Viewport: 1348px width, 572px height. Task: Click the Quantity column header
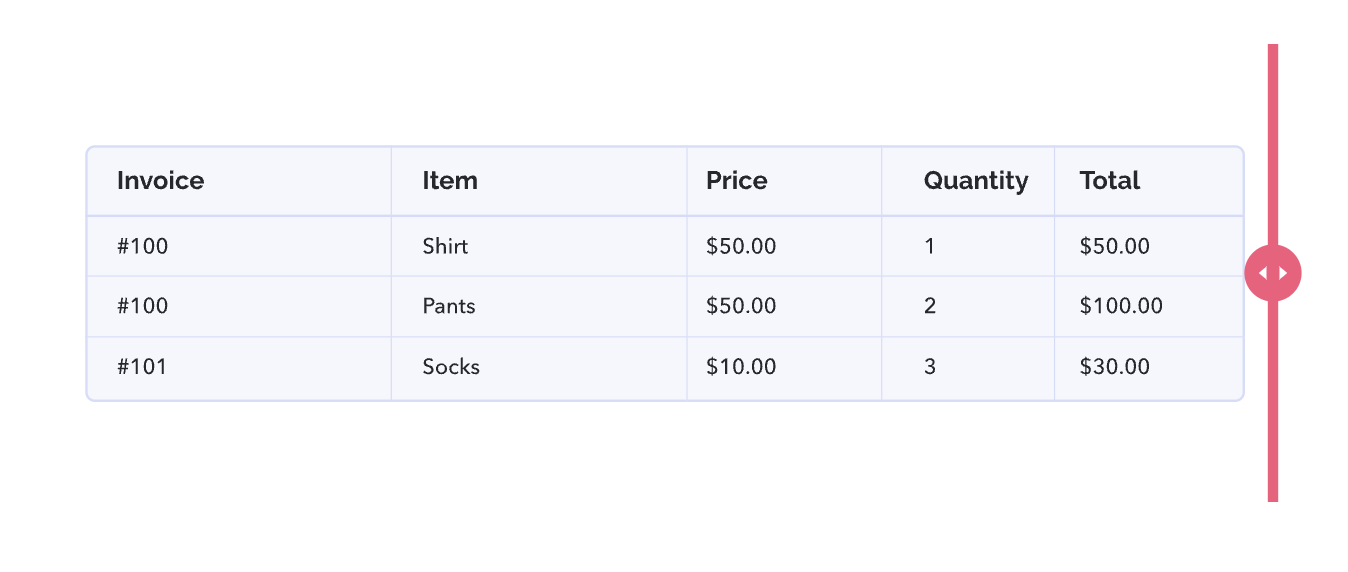968,181
